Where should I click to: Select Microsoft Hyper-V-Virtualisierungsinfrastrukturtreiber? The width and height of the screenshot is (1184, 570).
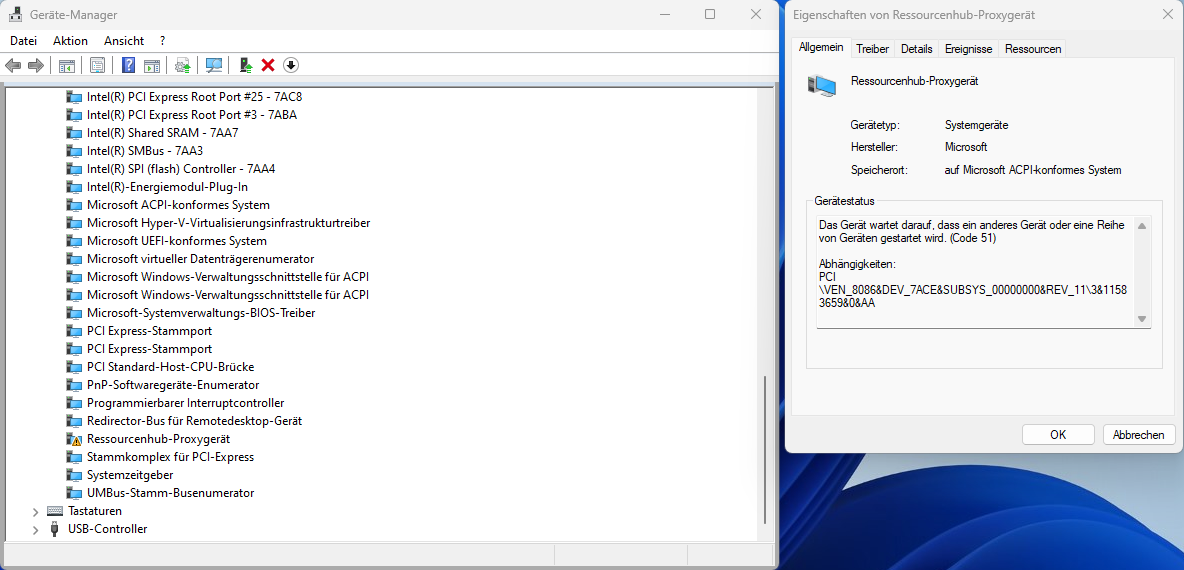[228, 223]
